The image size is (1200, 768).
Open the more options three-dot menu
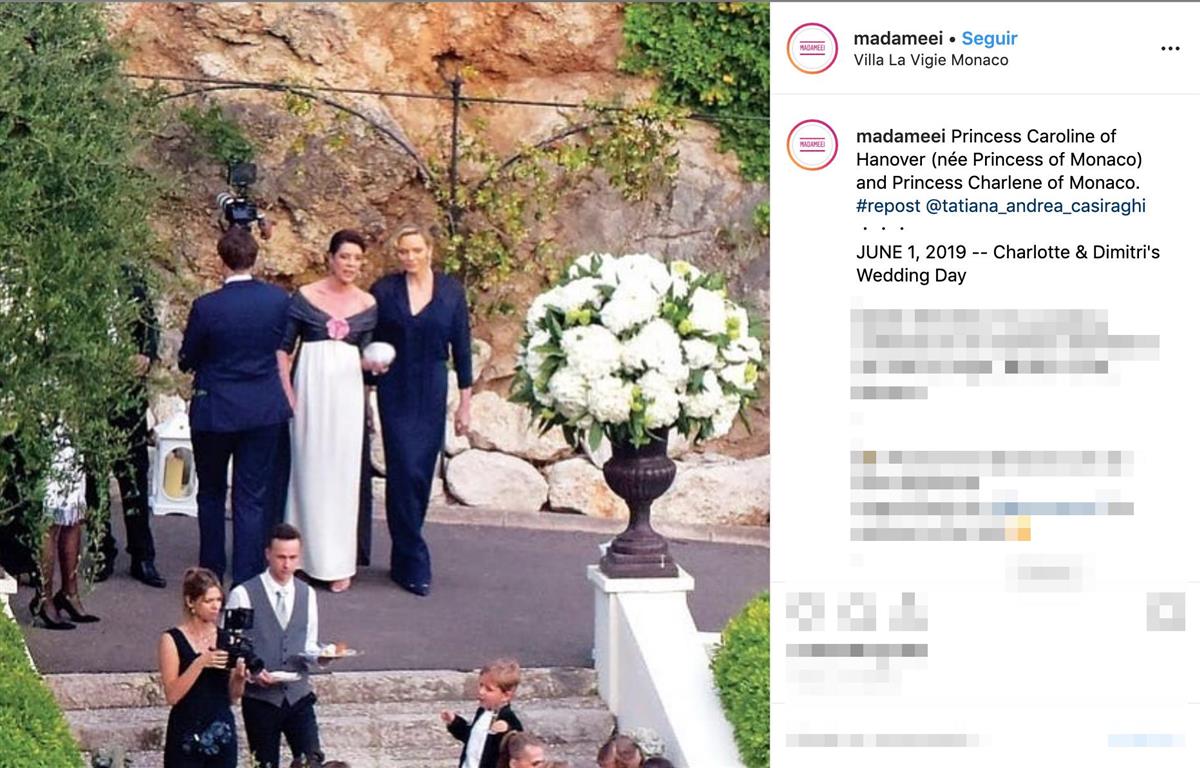[1170, 49]
